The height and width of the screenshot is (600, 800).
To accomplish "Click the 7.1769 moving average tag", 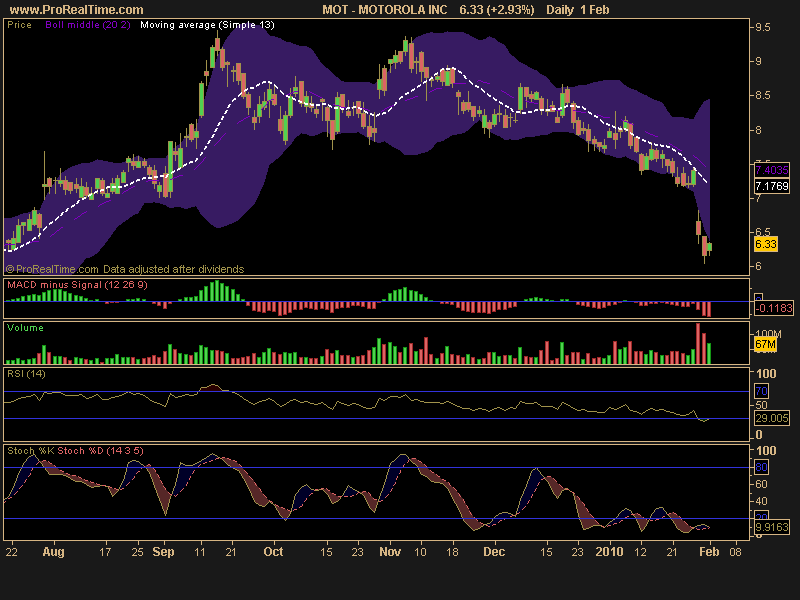I will pos(771,186).
